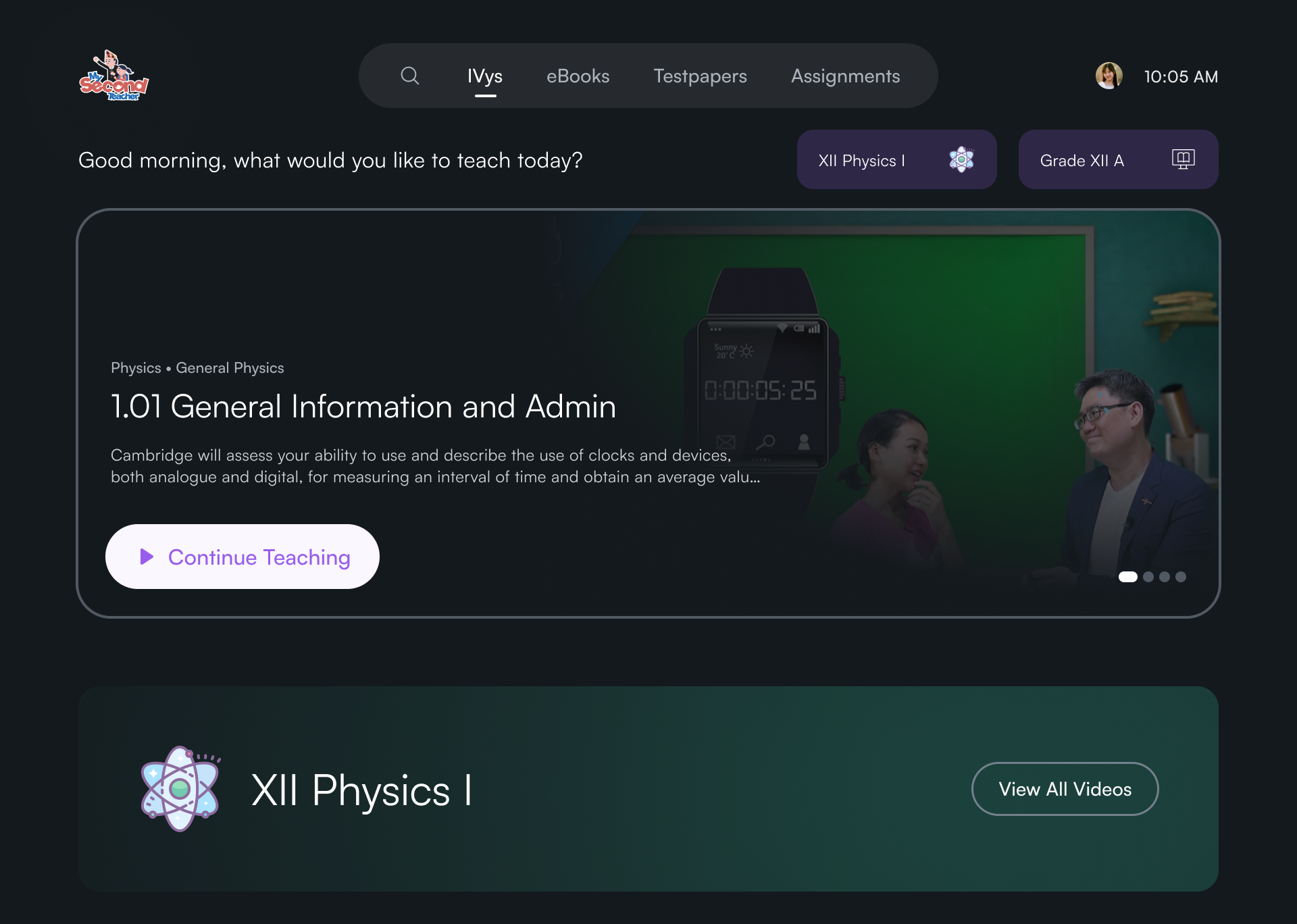Click the XII Physics I section heading

pos(361,790)
